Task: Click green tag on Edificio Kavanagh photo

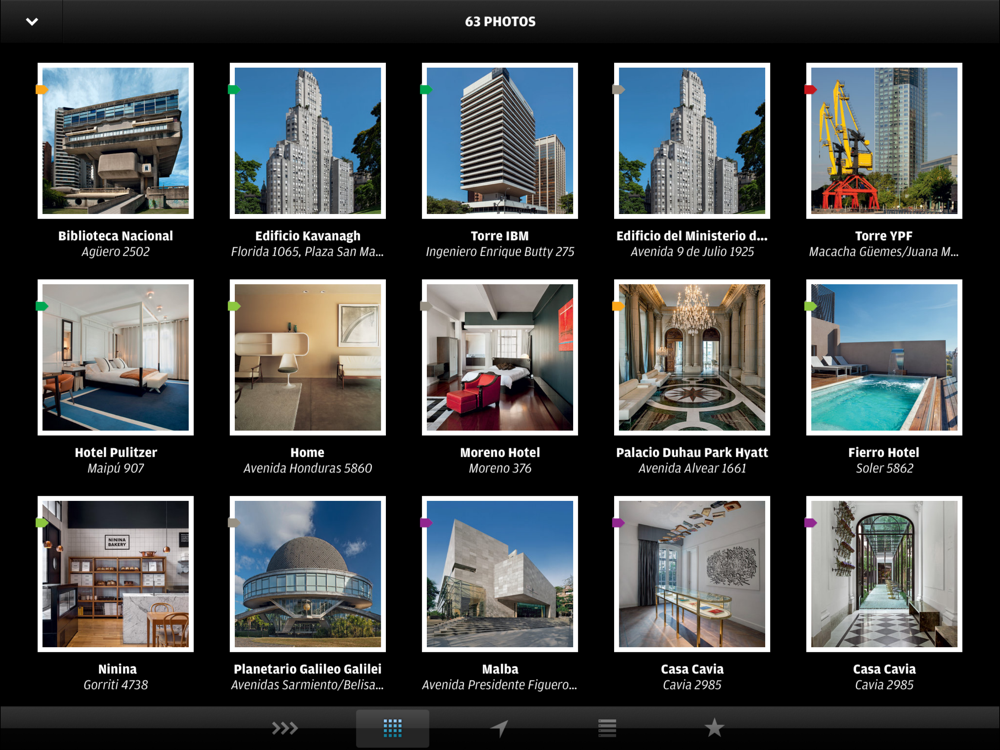Action: click(x=234, y=90)
